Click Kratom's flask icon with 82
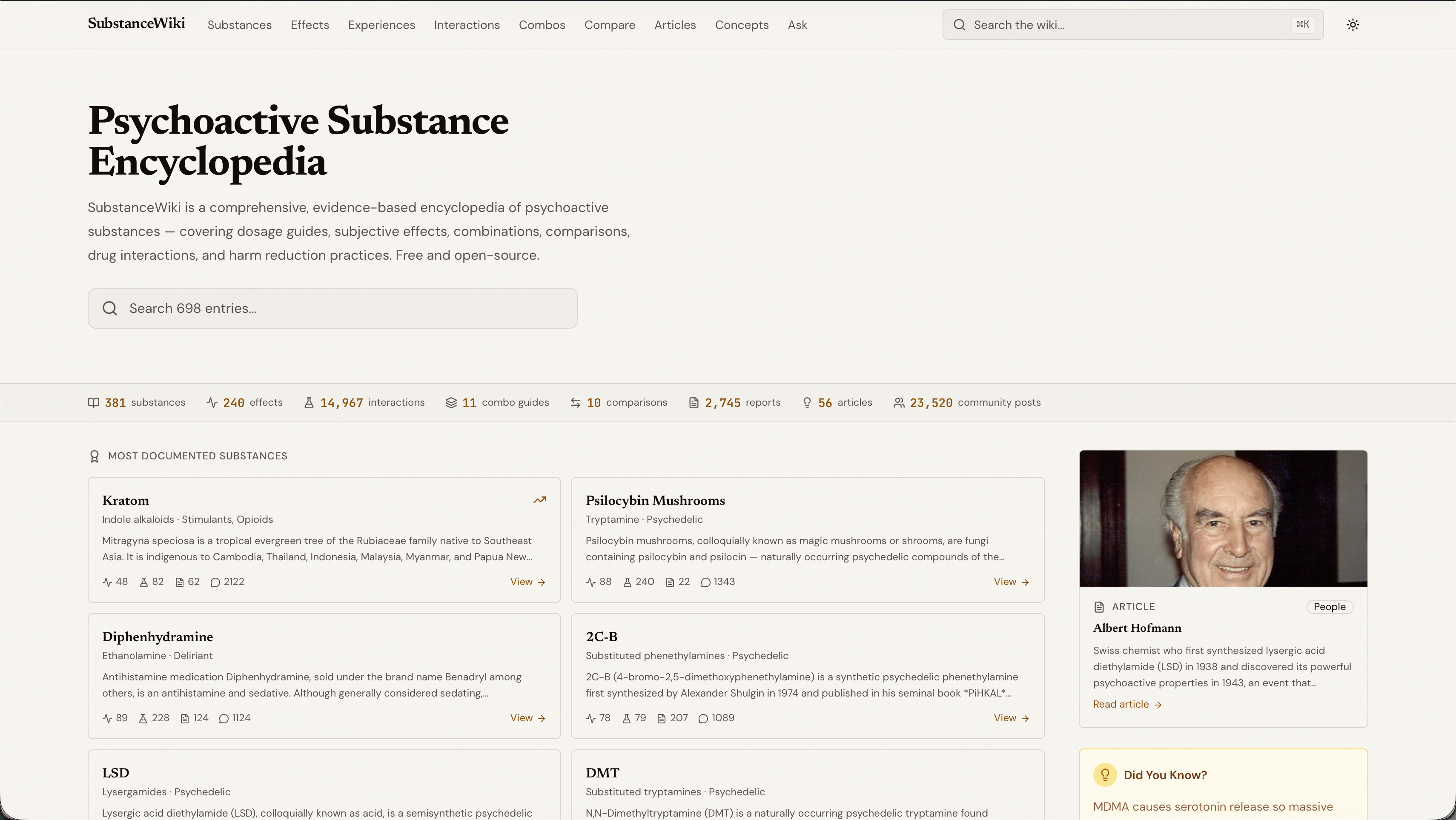 [x=143, y=582]
